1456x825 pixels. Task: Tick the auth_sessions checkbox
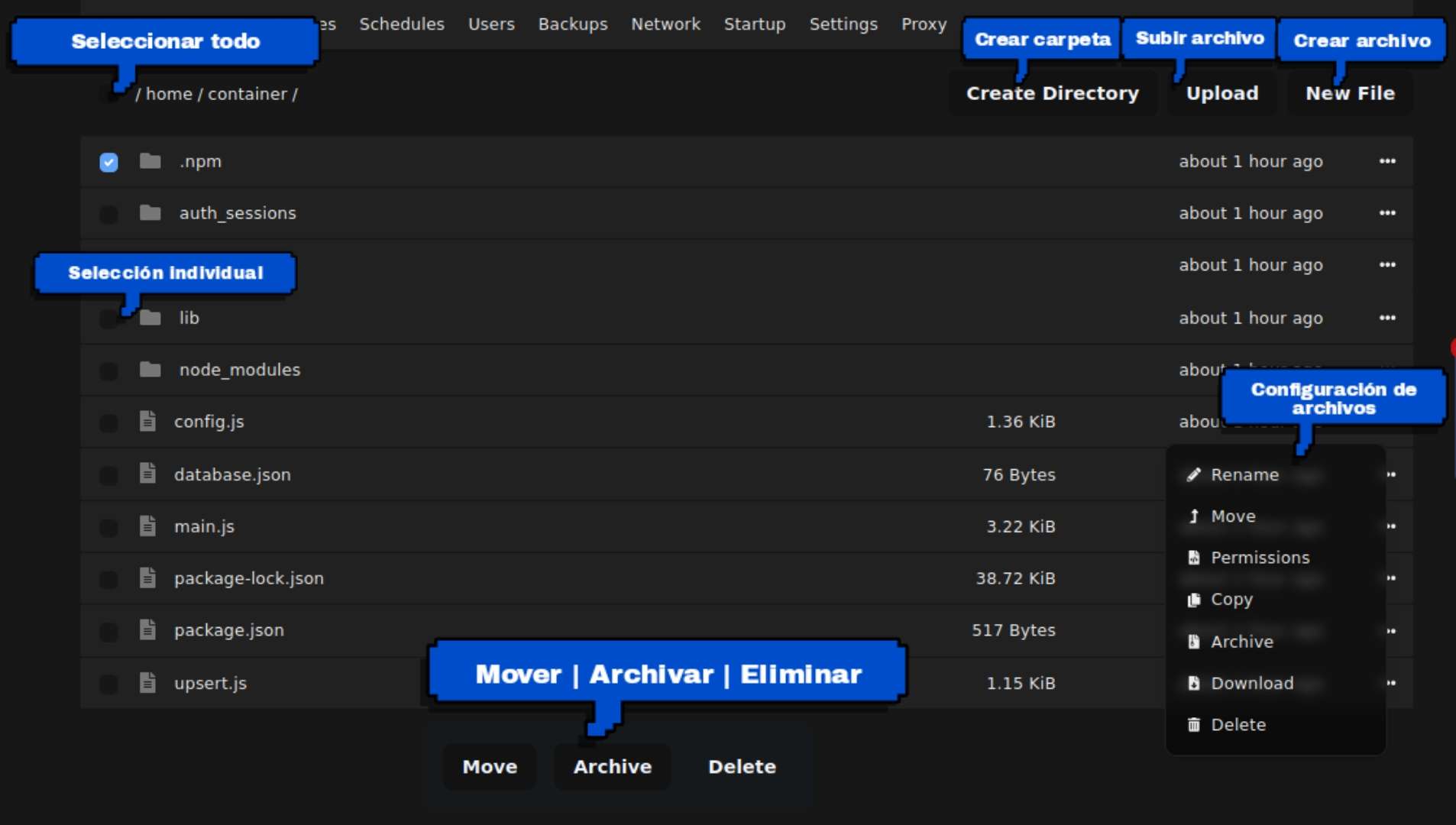[x=108, y=214]
